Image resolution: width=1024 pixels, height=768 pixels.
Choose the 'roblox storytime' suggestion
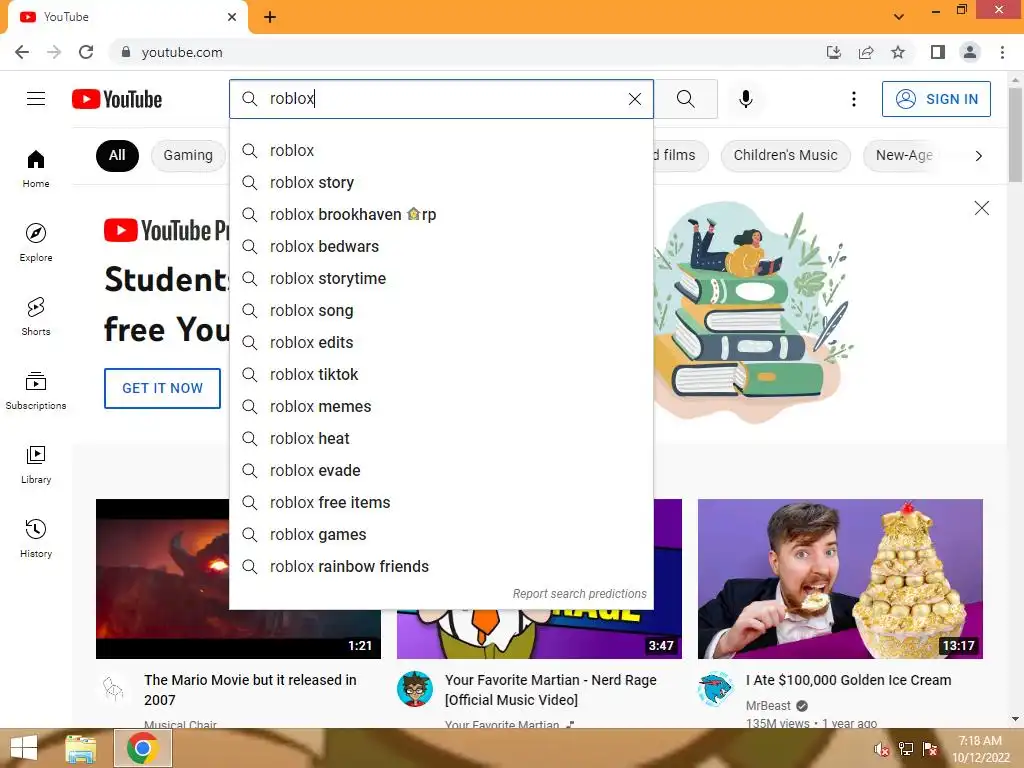coord(441,279)
